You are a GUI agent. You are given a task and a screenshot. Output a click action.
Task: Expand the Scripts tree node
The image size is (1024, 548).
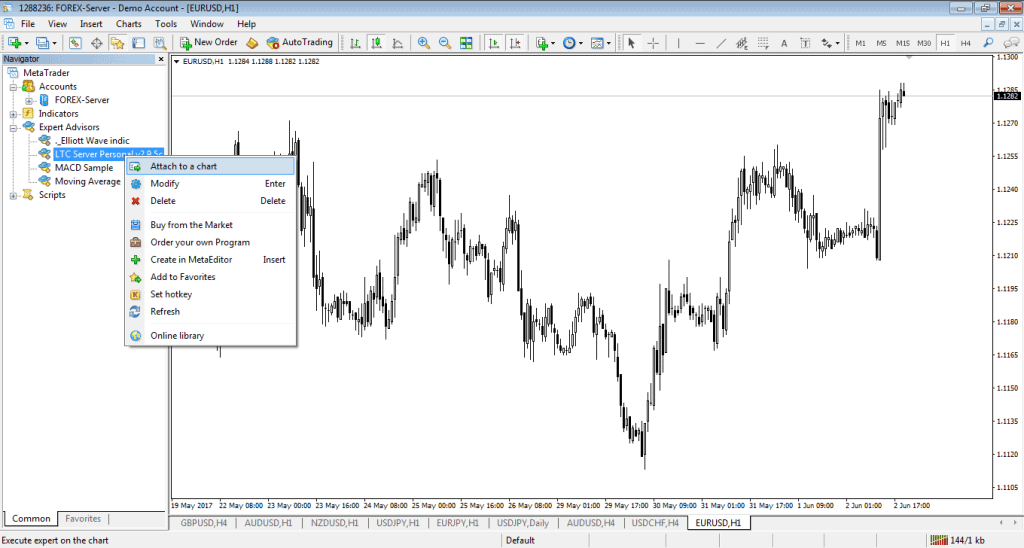[x=13, y=195]
